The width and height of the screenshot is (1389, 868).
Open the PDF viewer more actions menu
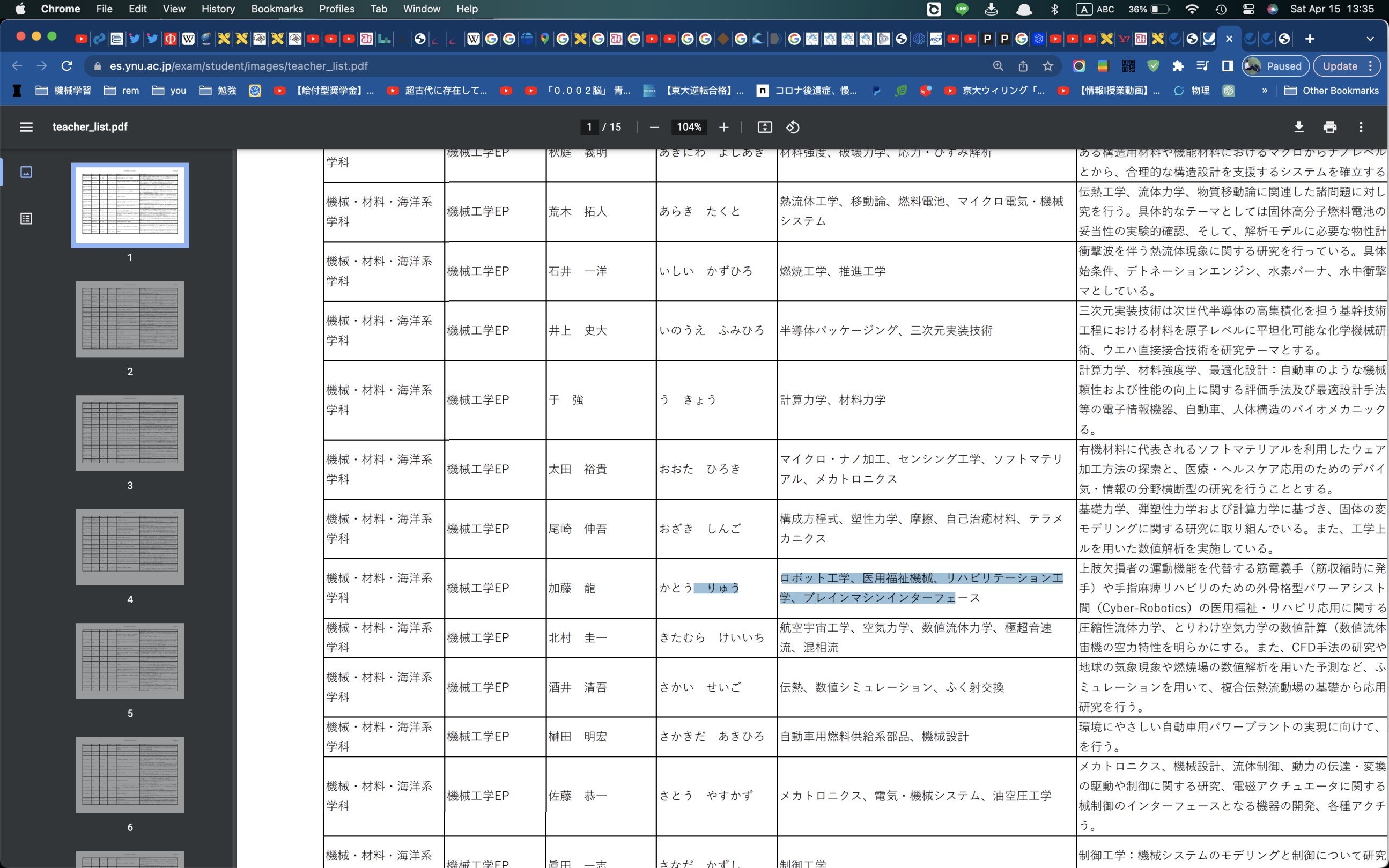[1361, 127]
